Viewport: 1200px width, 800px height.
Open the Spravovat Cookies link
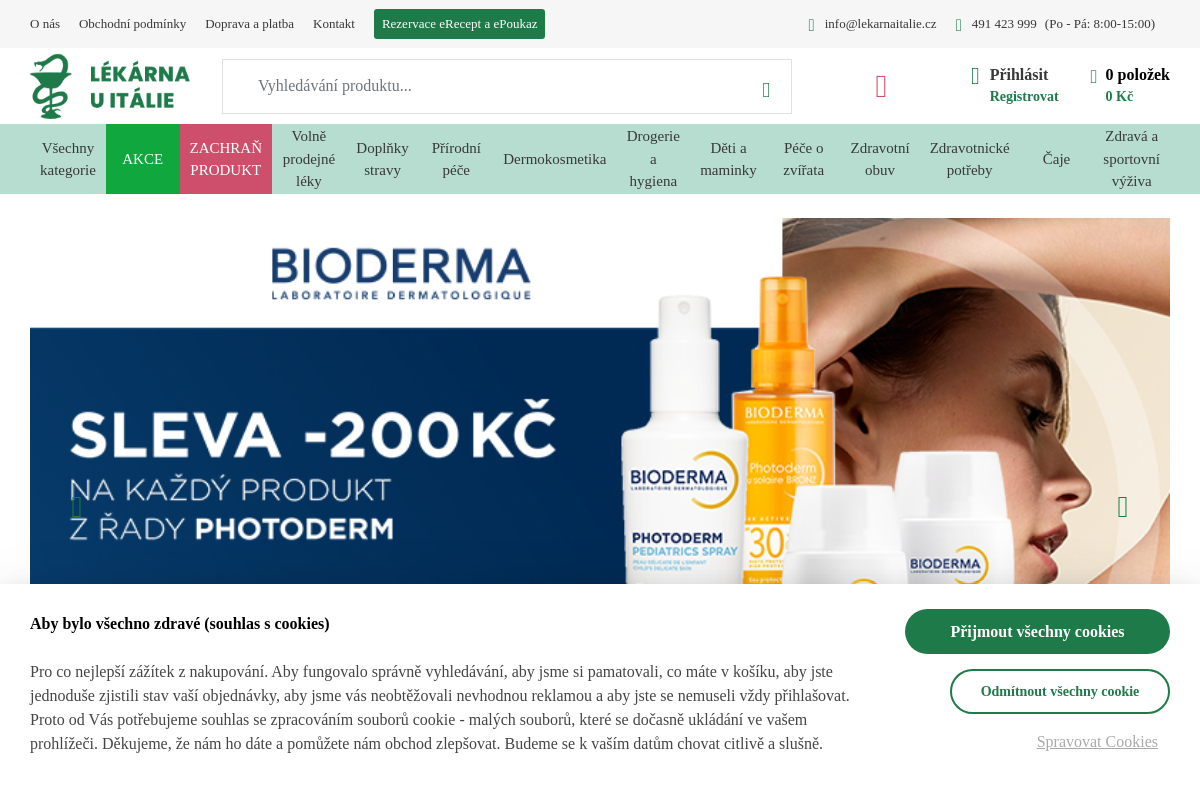[1097, 742]
